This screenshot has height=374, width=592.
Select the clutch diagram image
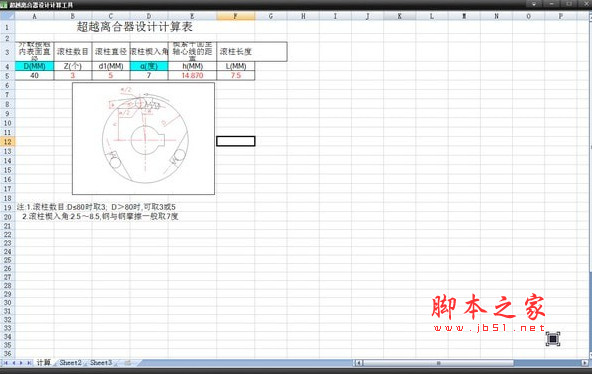click(x=143, y=139)
